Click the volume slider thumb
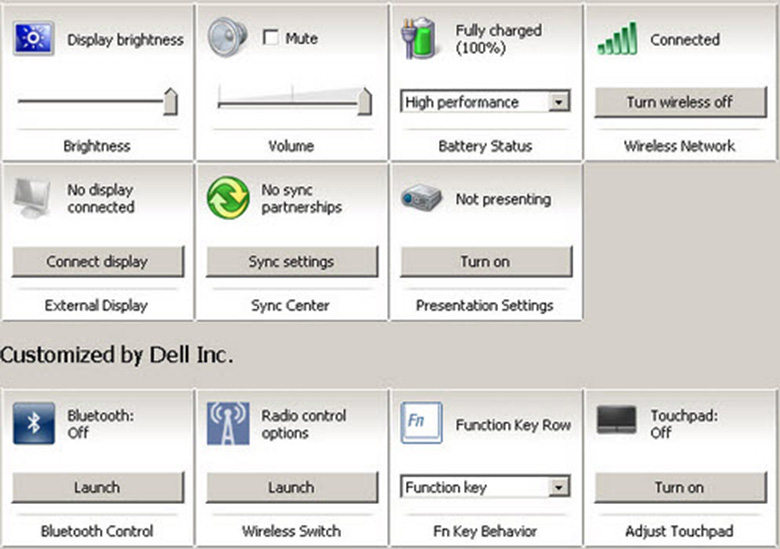This screenshot has width=780, height=549. coord(365,101)
